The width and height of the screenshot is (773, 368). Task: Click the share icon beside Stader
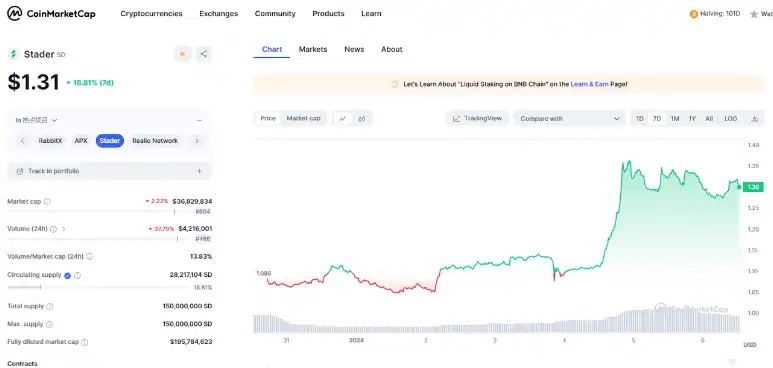coord(204,54)
